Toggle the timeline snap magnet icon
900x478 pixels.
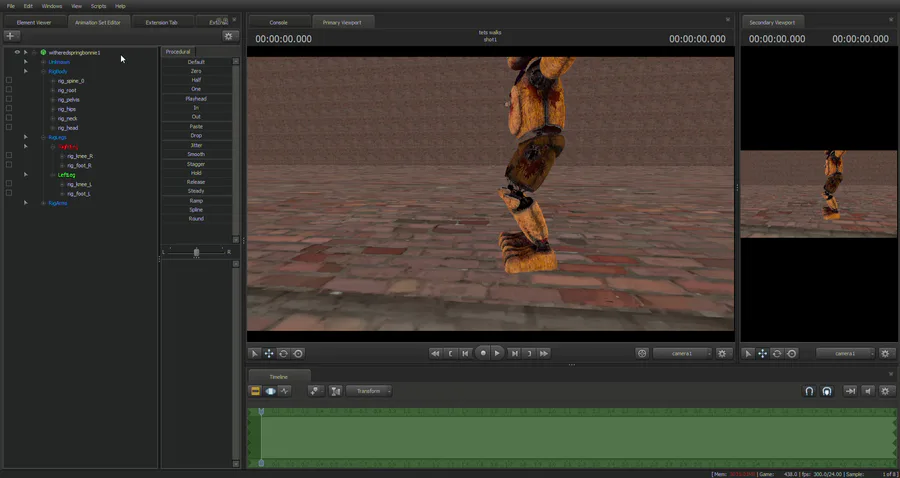point(809,391)
